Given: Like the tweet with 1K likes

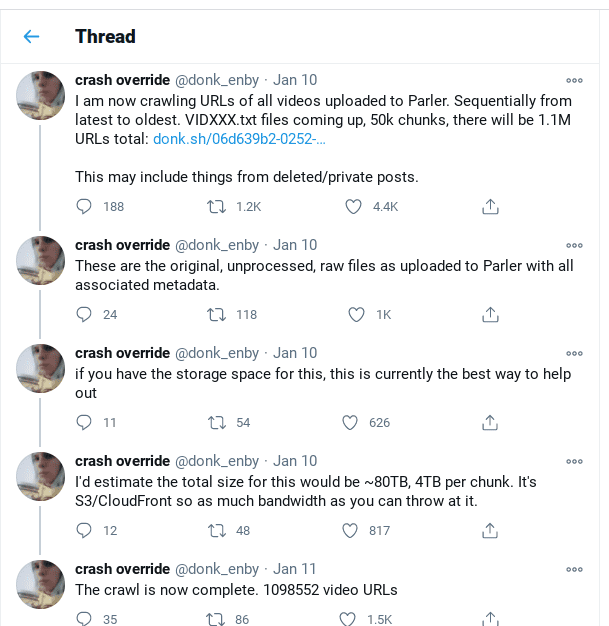Looking at the screenshot, I should [356, 314].
